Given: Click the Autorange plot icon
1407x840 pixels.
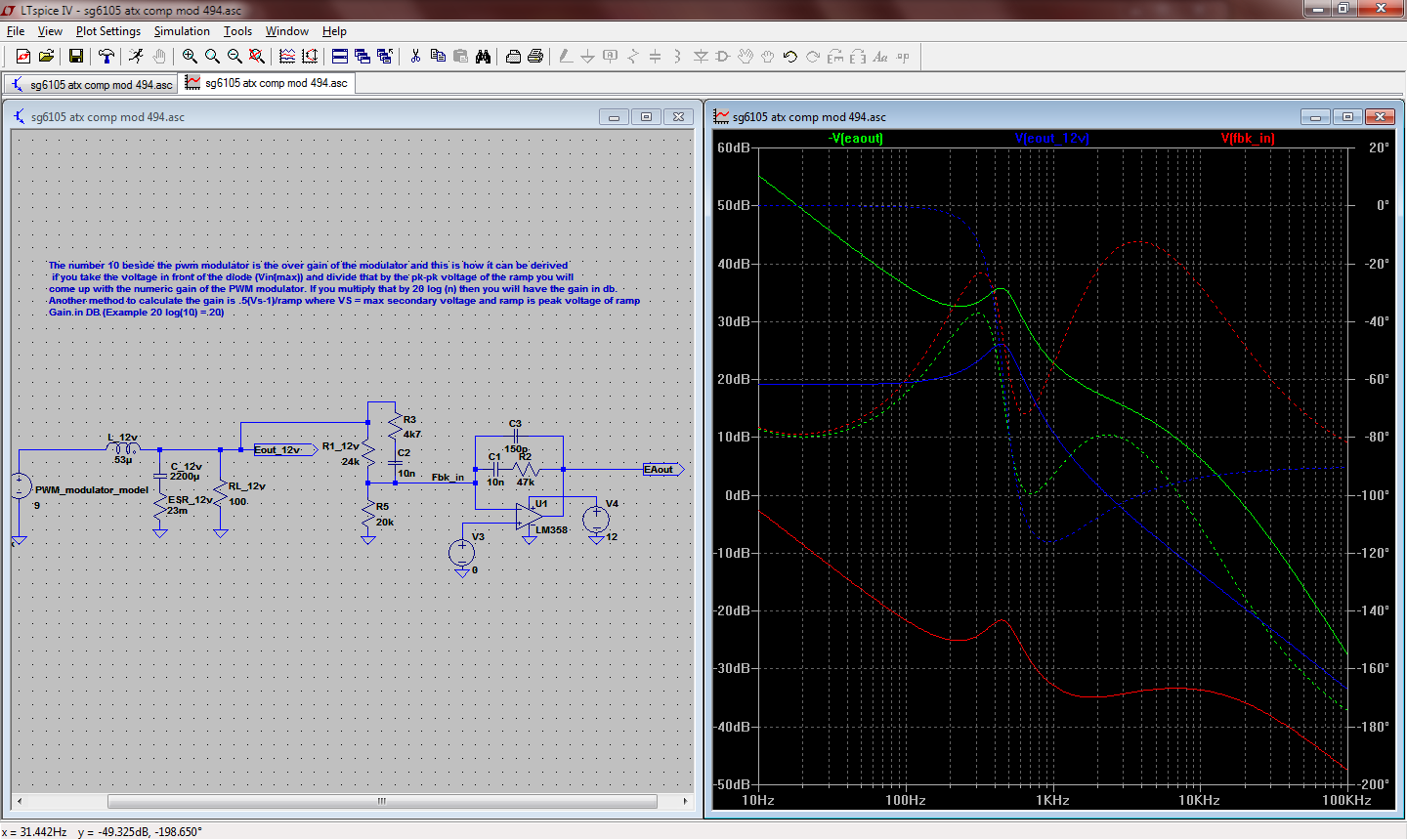Looking at the screenshot, I should pyautogui.click(x=287, y=57).
